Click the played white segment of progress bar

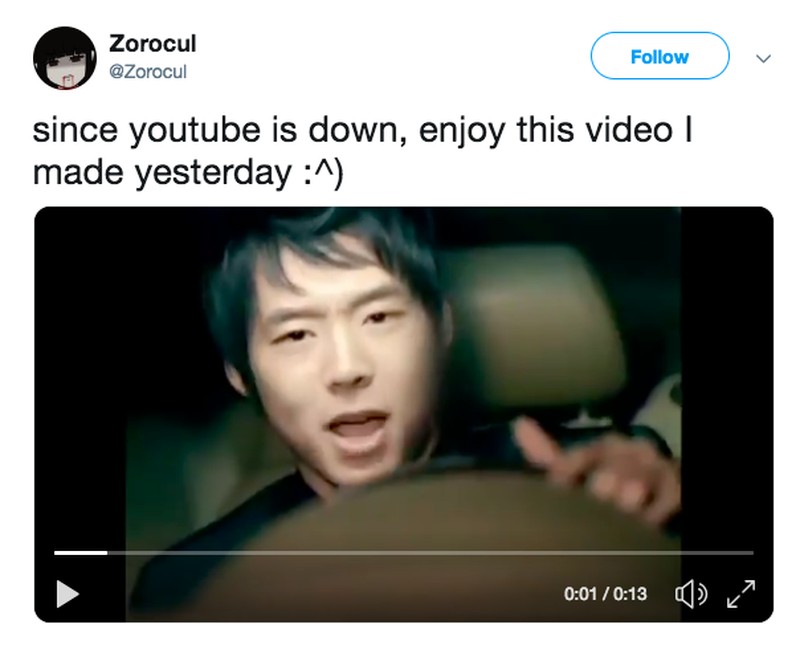[81, 553]
